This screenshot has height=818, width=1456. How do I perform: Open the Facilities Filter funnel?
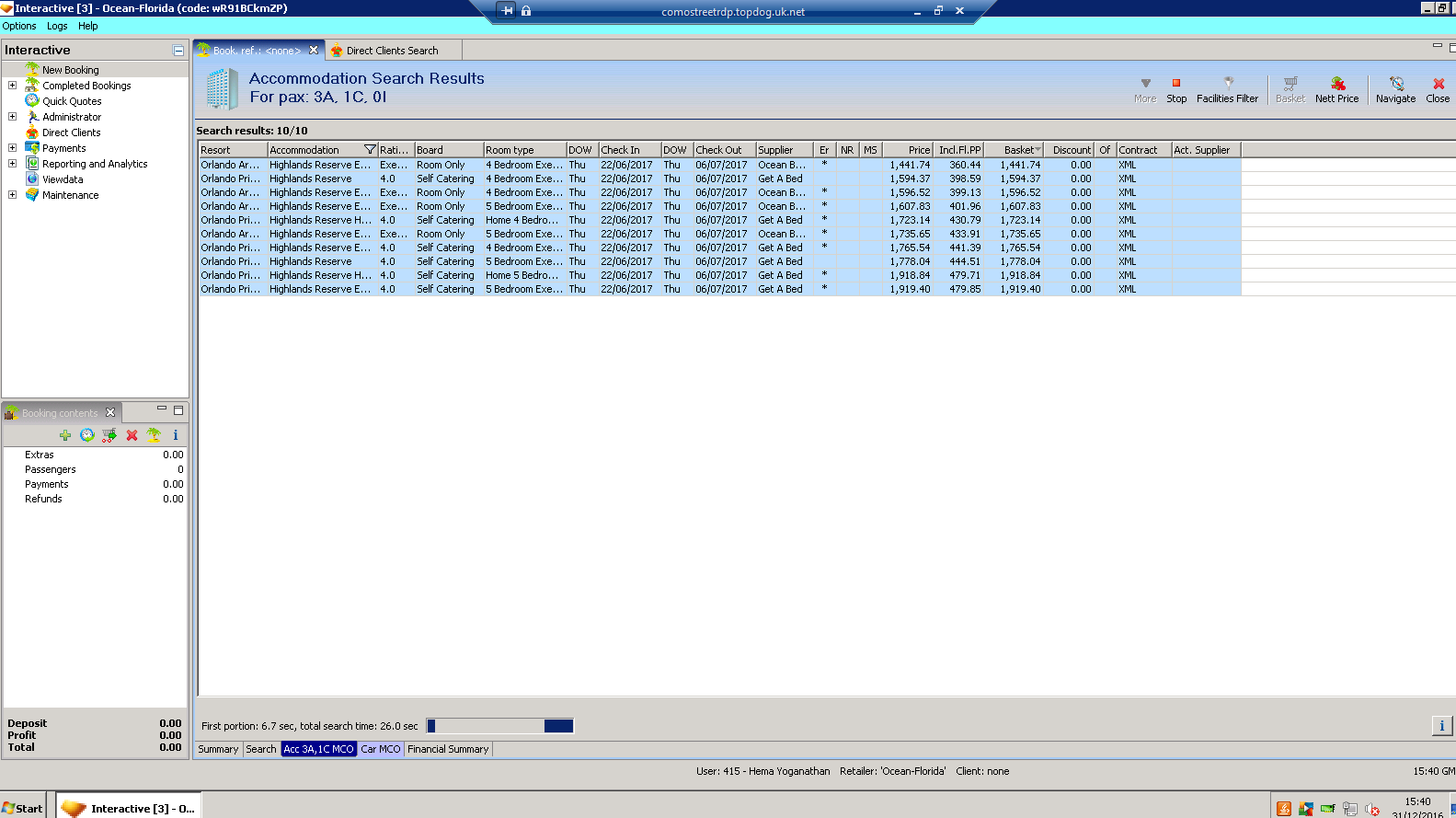(1228, 84)
